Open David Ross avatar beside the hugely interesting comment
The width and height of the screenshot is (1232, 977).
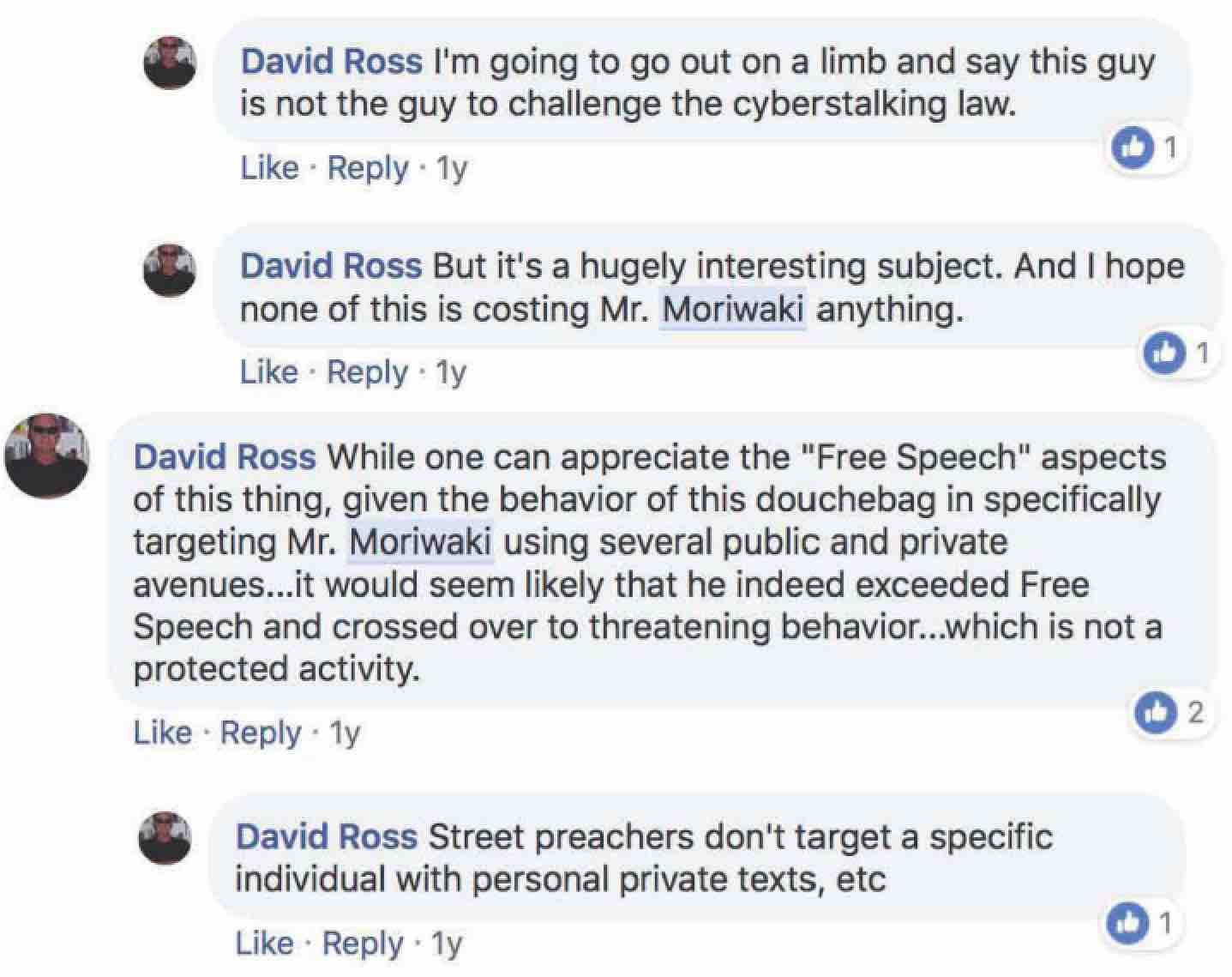pos(169,268)
